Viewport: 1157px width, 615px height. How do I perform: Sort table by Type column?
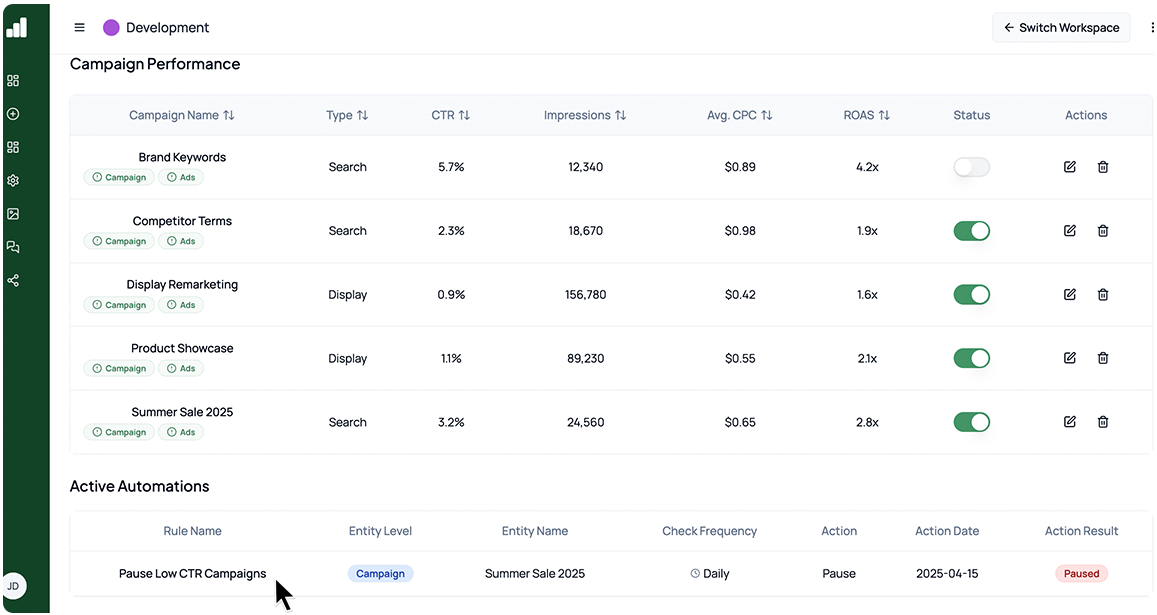(347, 115)
